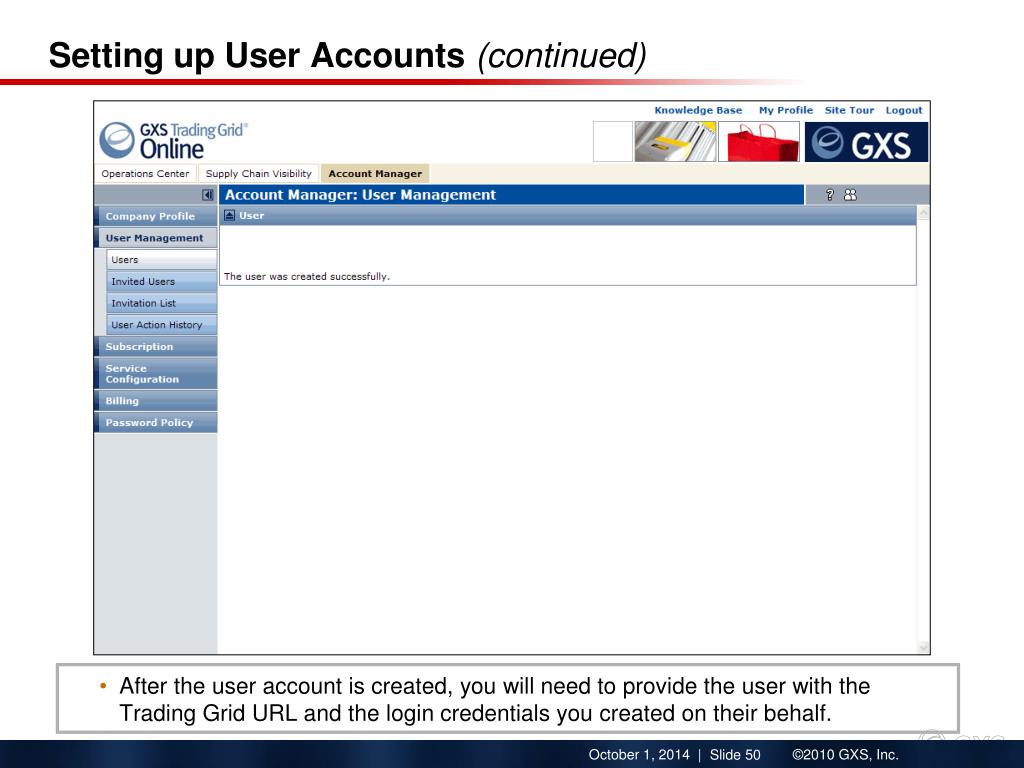Click the 'Account Manager: User Management' heading
The image size is (1024, 768).
coord(360,195)
